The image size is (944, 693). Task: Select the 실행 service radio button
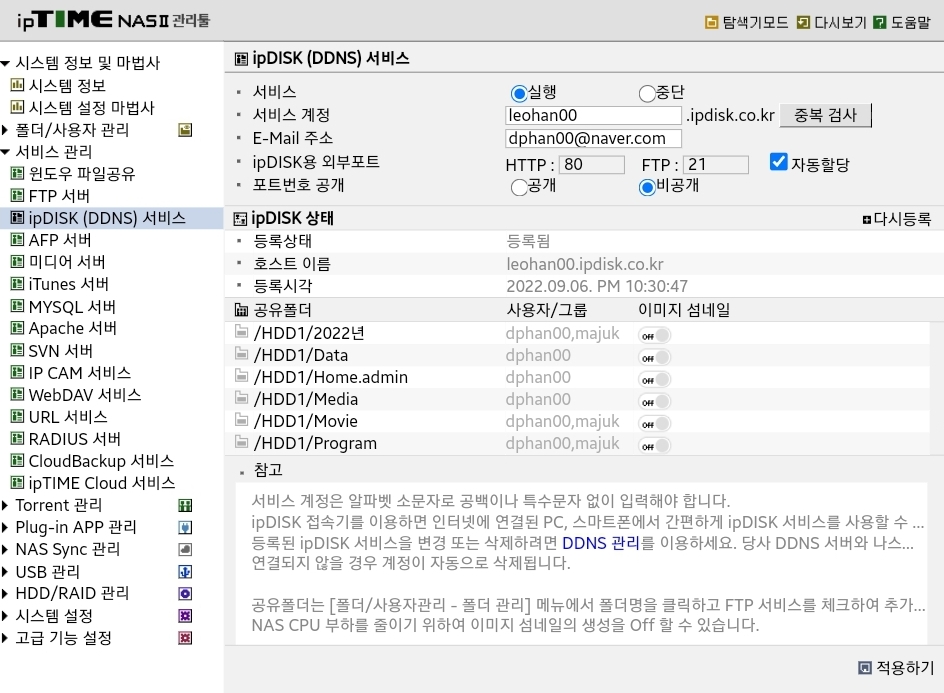(x=518, y=93)
